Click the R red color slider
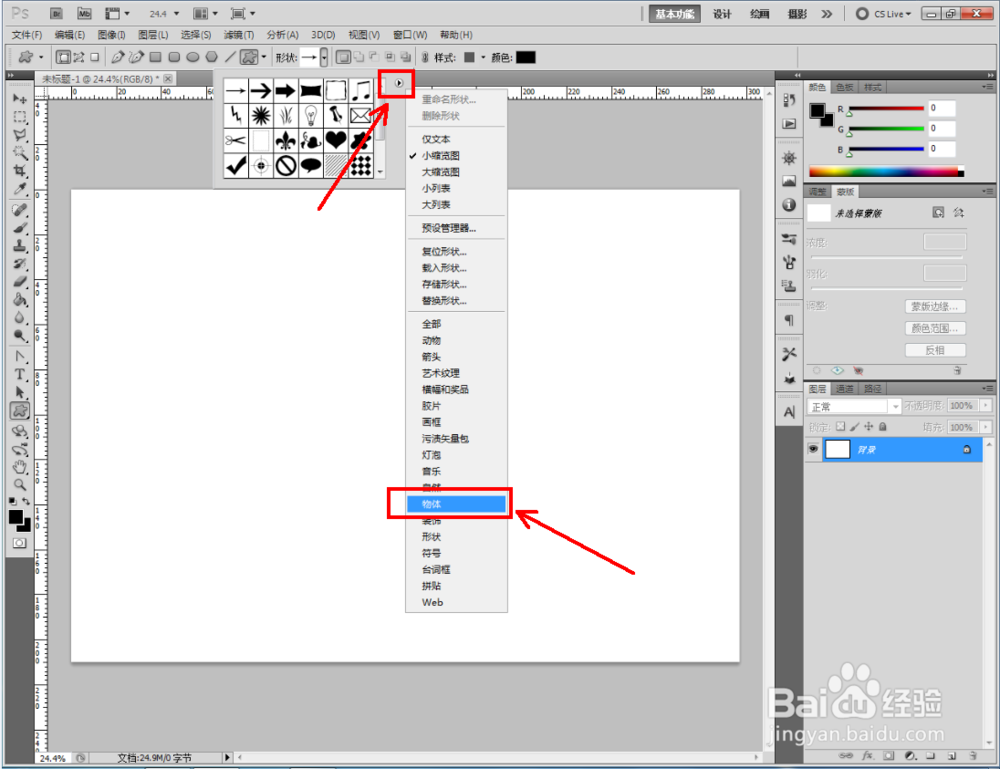The width and height of the screenshot is (1000, 769). pos(886,108)
